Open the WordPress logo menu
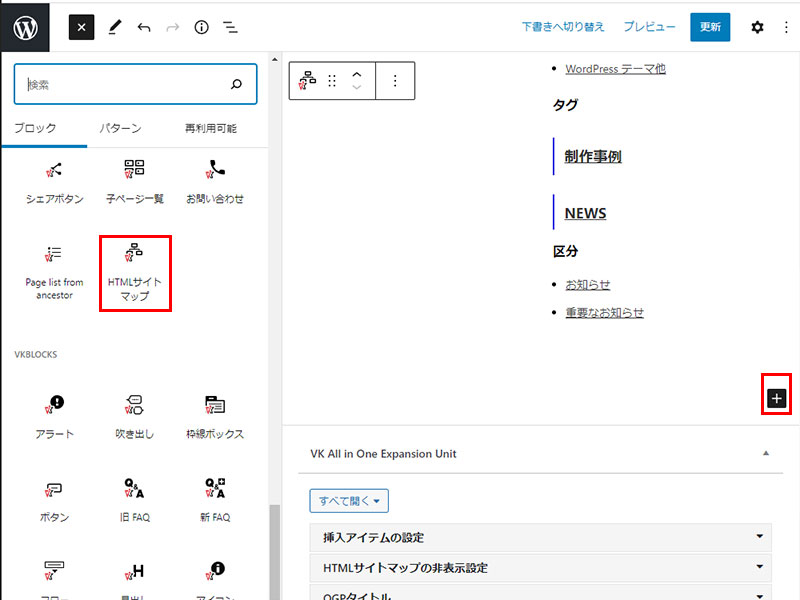The width and height of the screenshot is (800, 600). [x=26, y=27]
